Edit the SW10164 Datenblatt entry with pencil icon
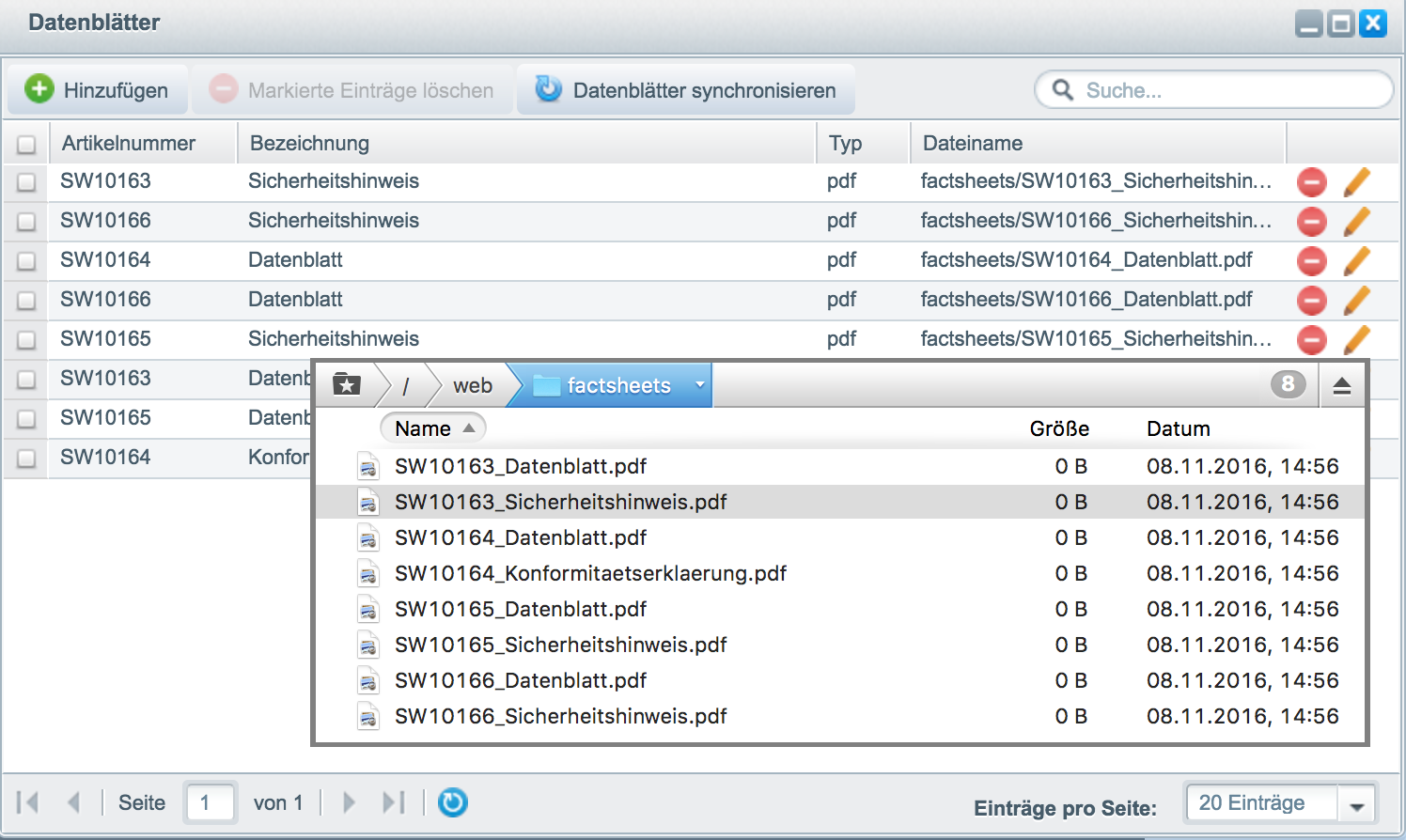 pyautogui.click(x=1356, y=260)
